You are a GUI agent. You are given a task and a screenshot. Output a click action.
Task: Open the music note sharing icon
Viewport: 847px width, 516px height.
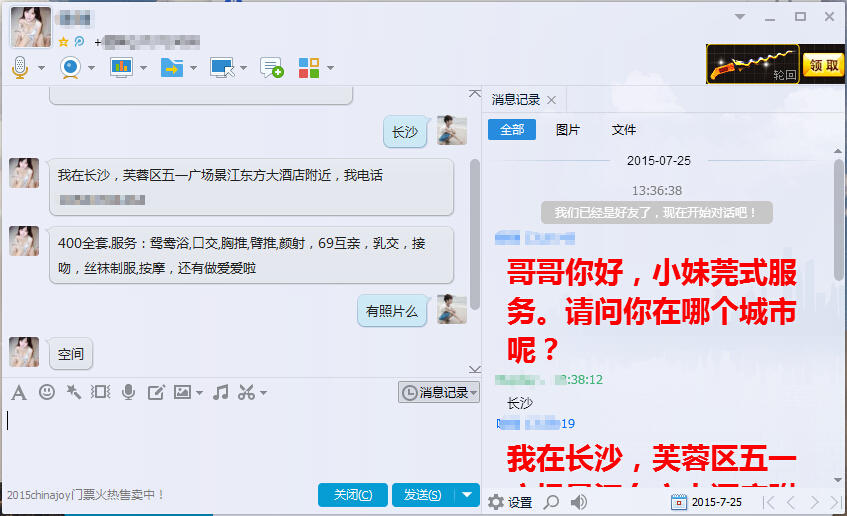220,392
